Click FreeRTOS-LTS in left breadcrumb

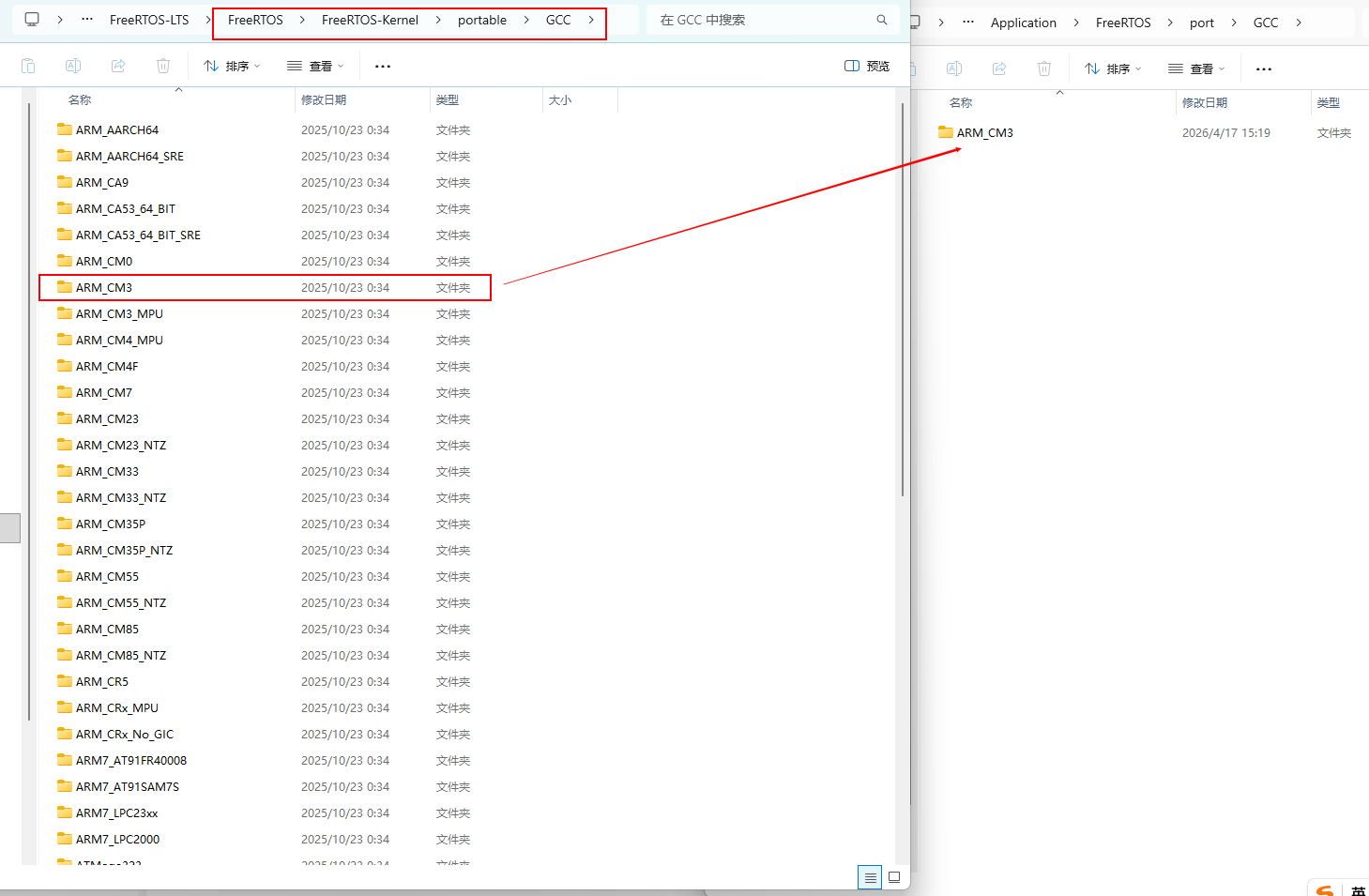point(149,20)
